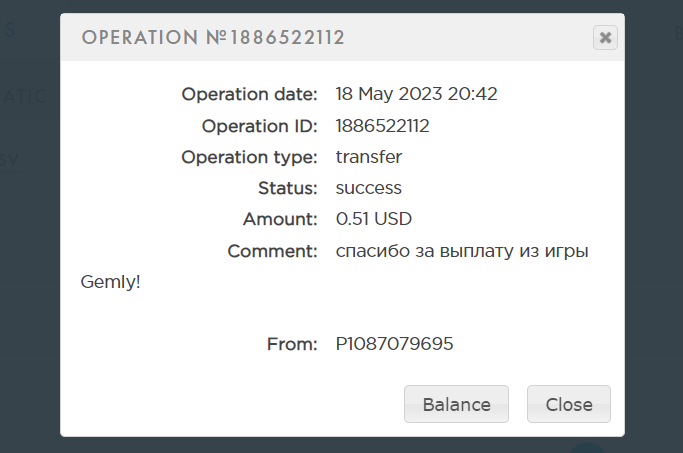Select the sender account P1087079695
Screen dimensions: 683x453
(x=395, y=344)
